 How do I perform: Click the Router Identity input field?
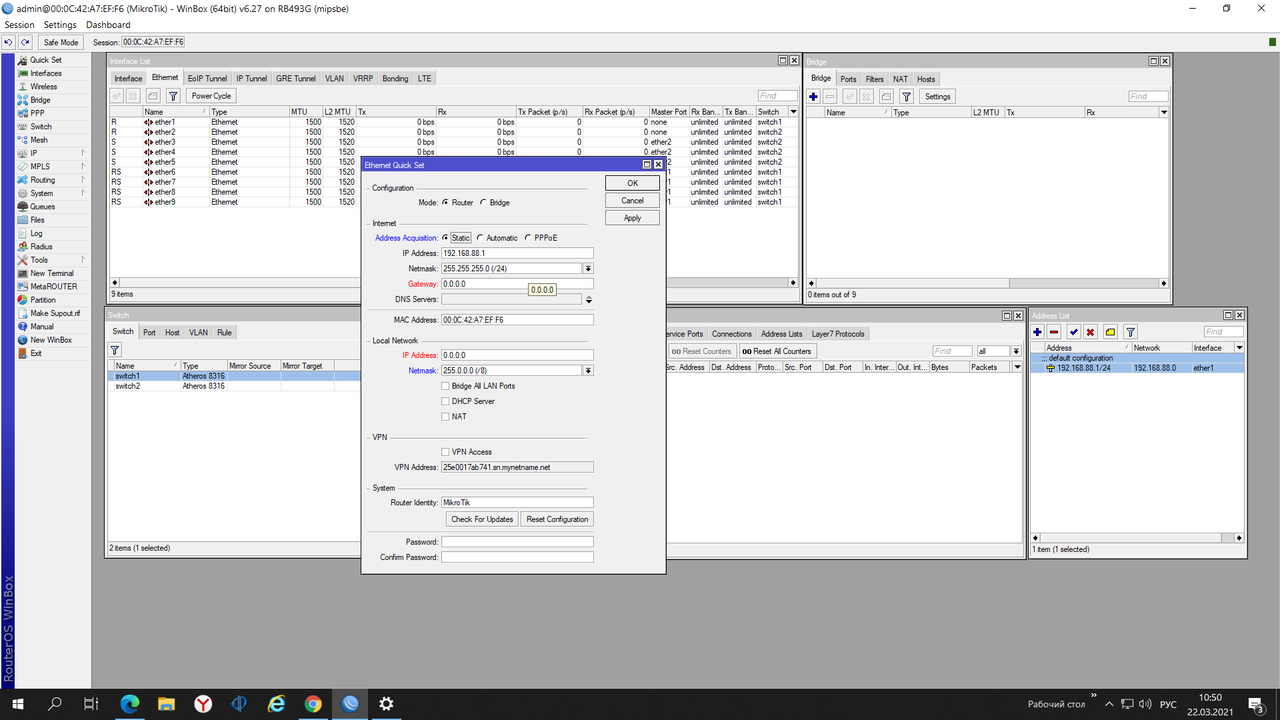pos(517,503)
